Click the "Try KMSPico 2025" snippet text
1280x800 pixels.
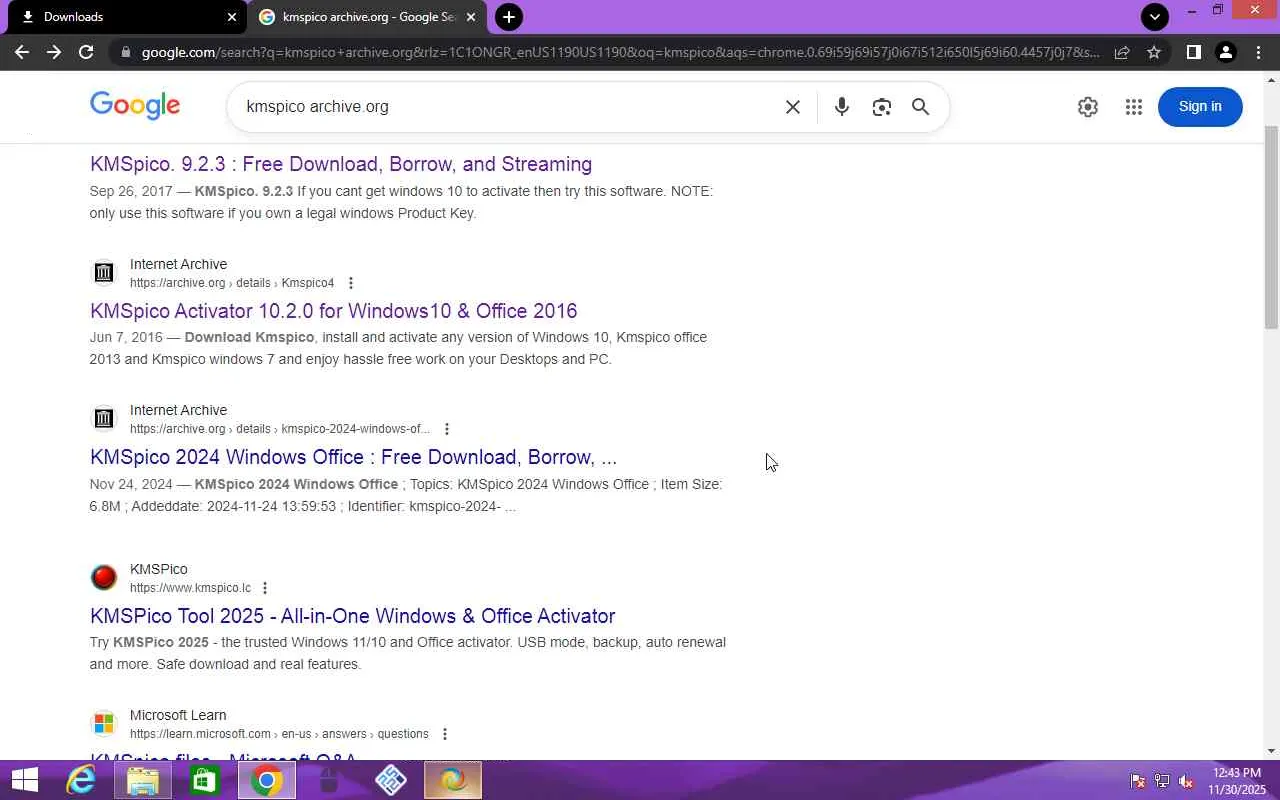click(149, 642)
